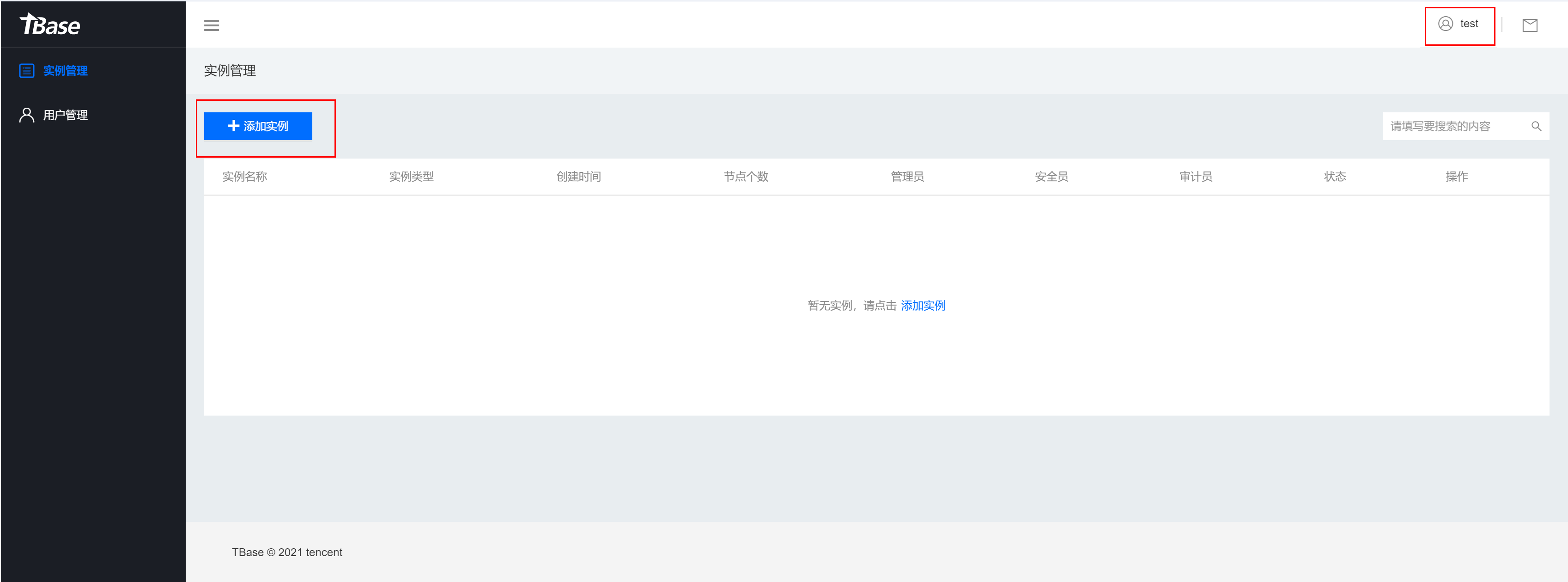Click the 添加实例 link in empty state
The height and width of the screenshot is (582, 1568).
pyautogui.click(x=923, y=305)
